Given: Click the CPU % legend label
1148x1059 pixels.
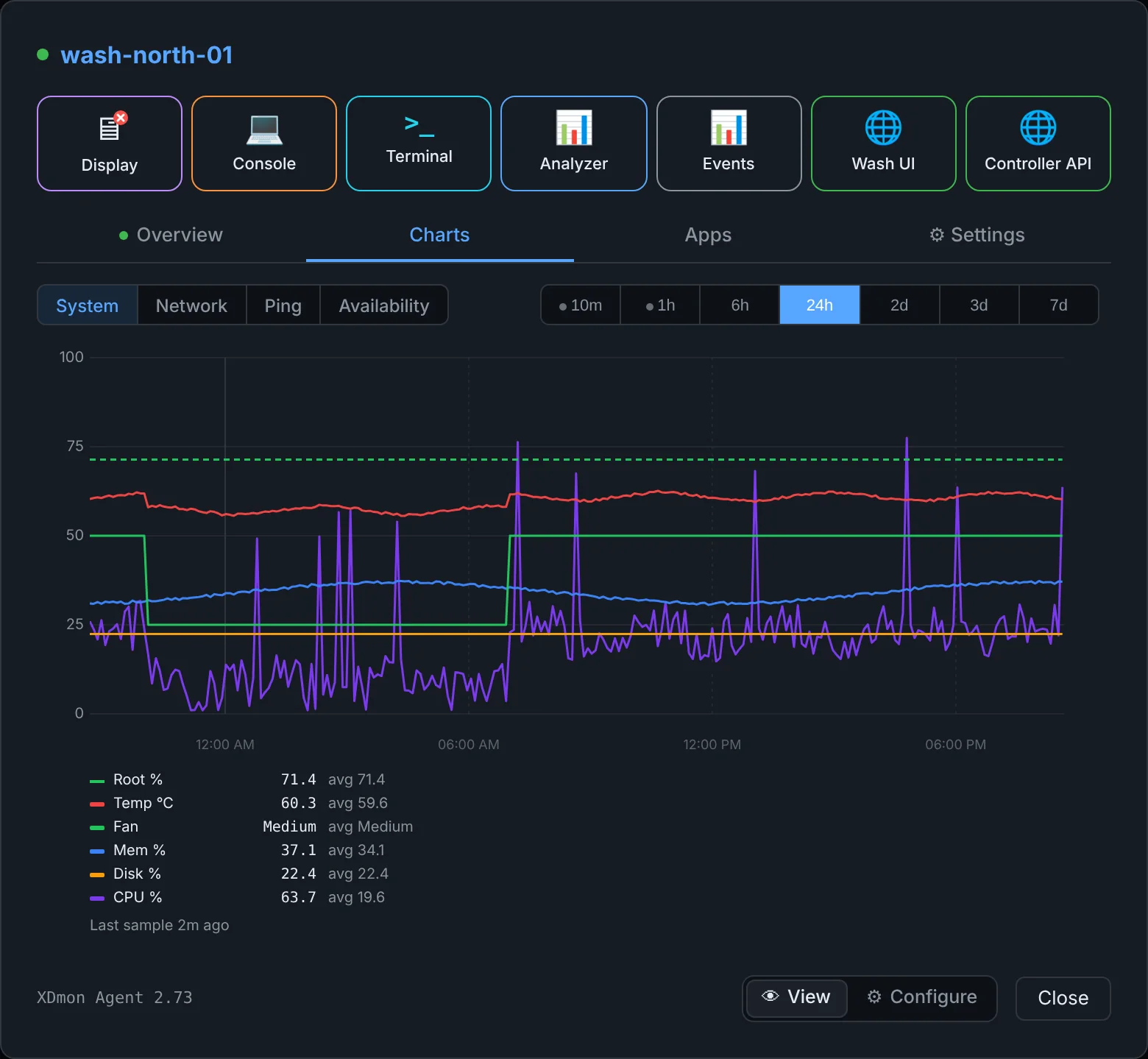Looking at the screenshot, I should tap(138, 897).
